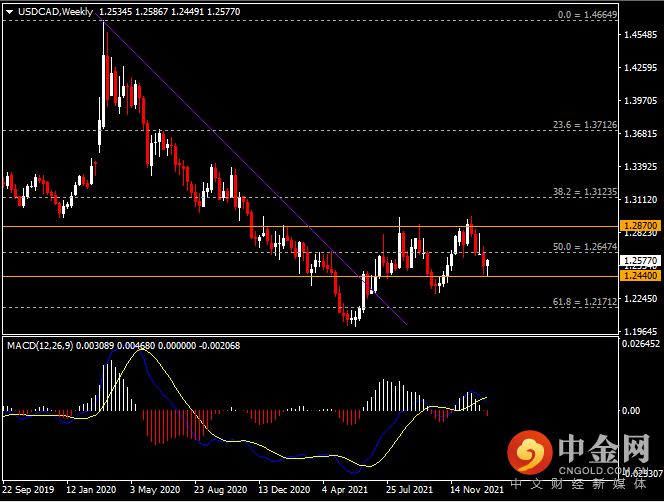The image size is (664, 502).
Task: Click the 1.25770 current price label
Action: point(640,261)
